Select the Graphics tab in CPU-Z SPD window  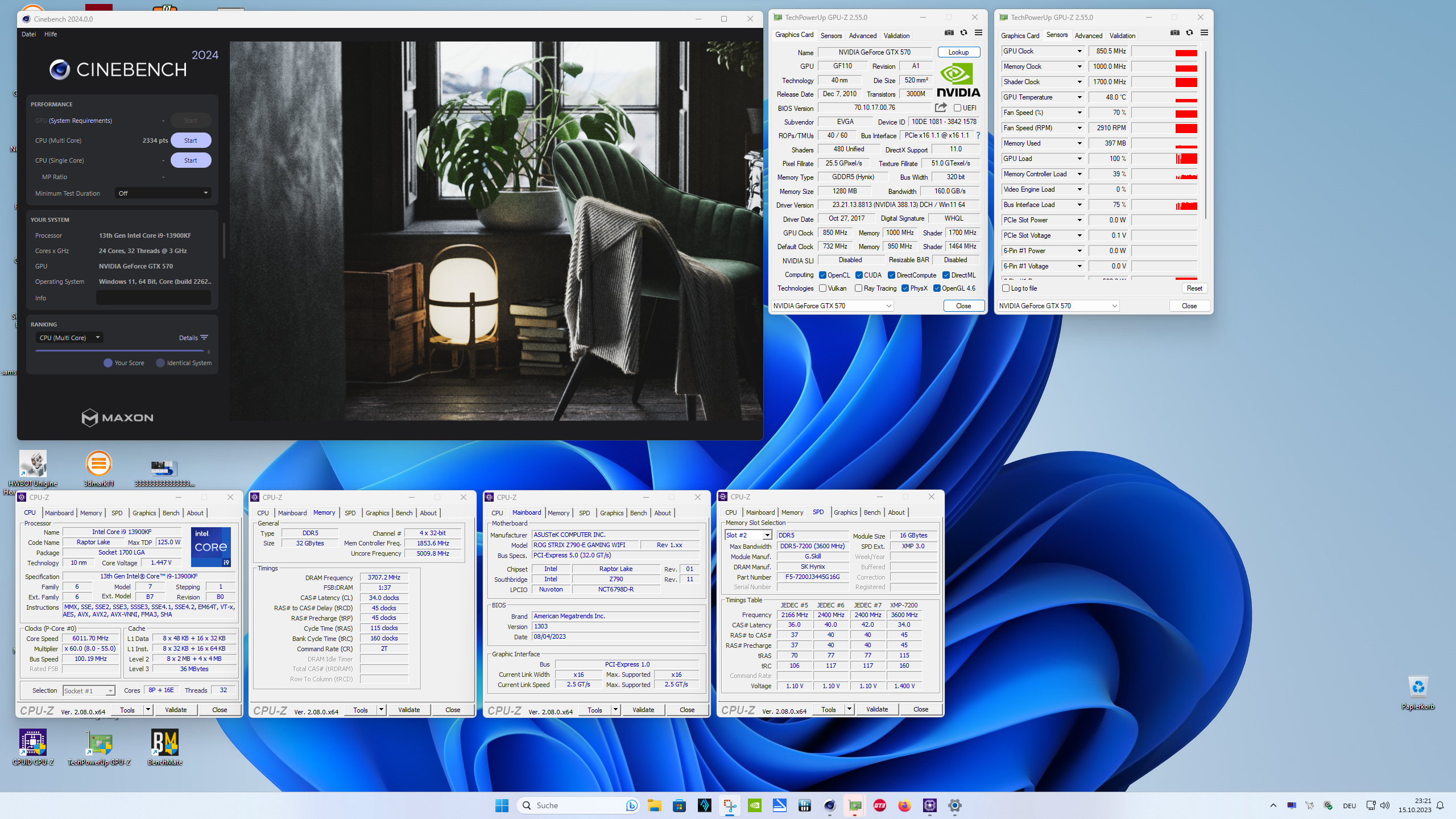pos(845,512)
